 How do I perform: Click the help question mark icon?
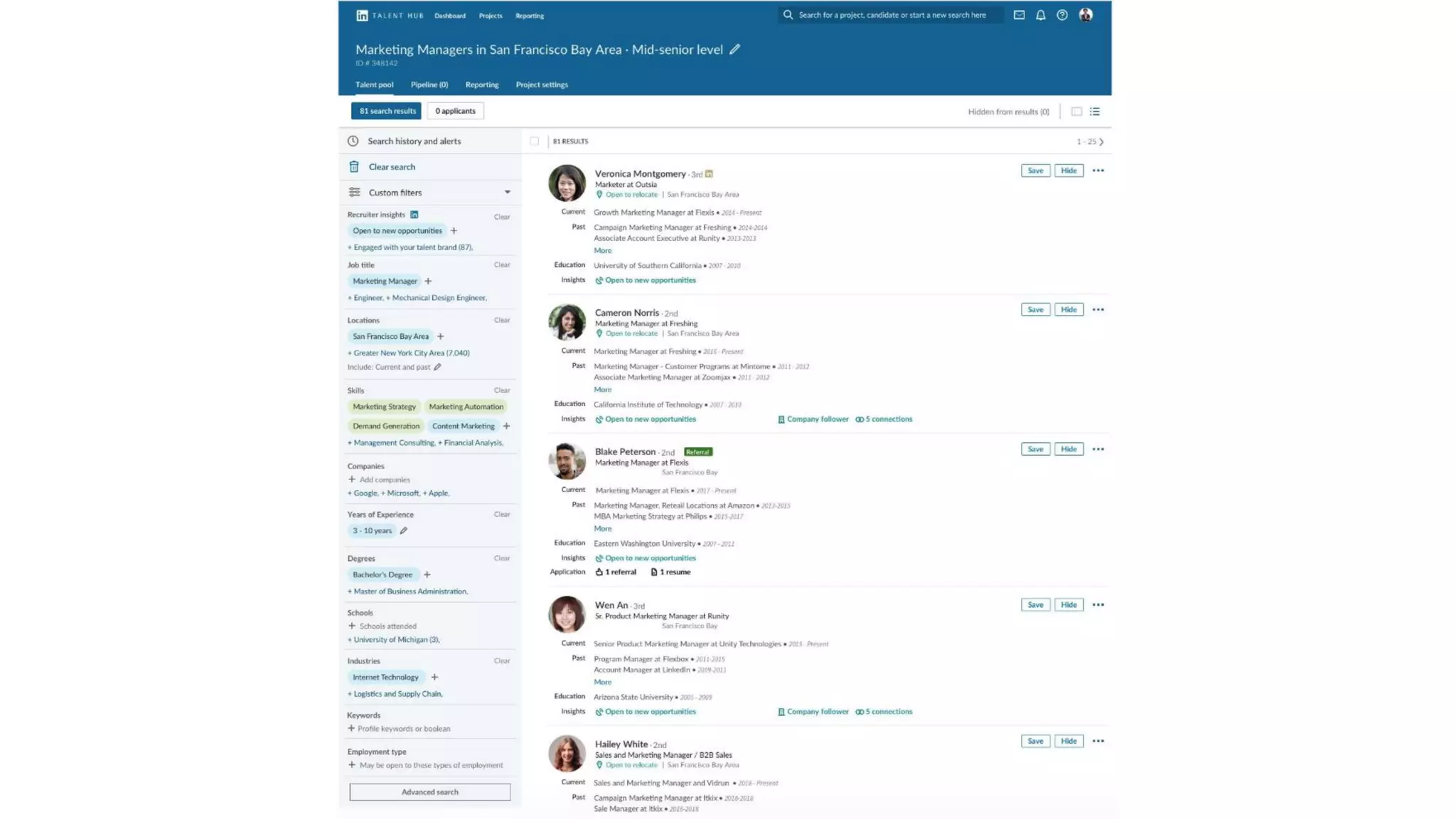1061,15
